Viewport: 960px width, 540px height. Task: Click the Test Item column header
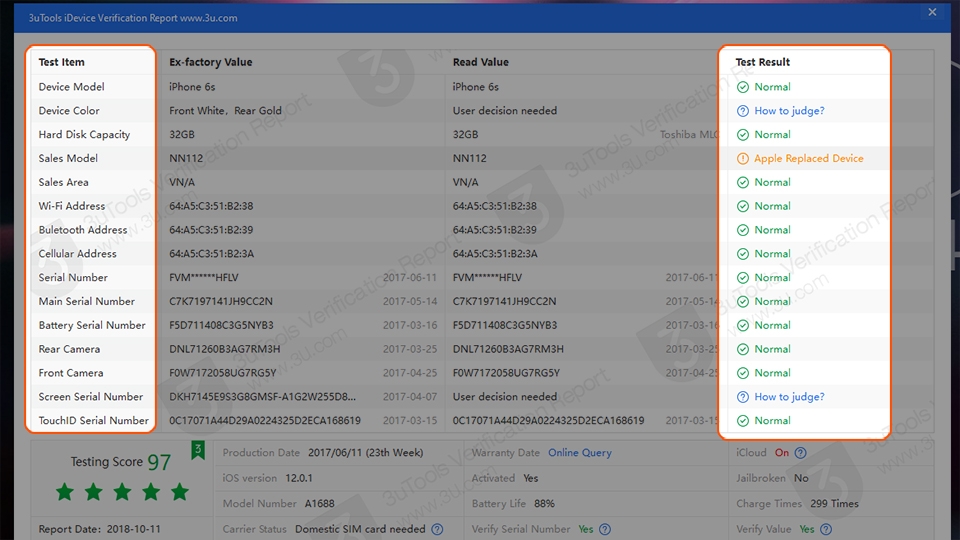coord(61,62)
